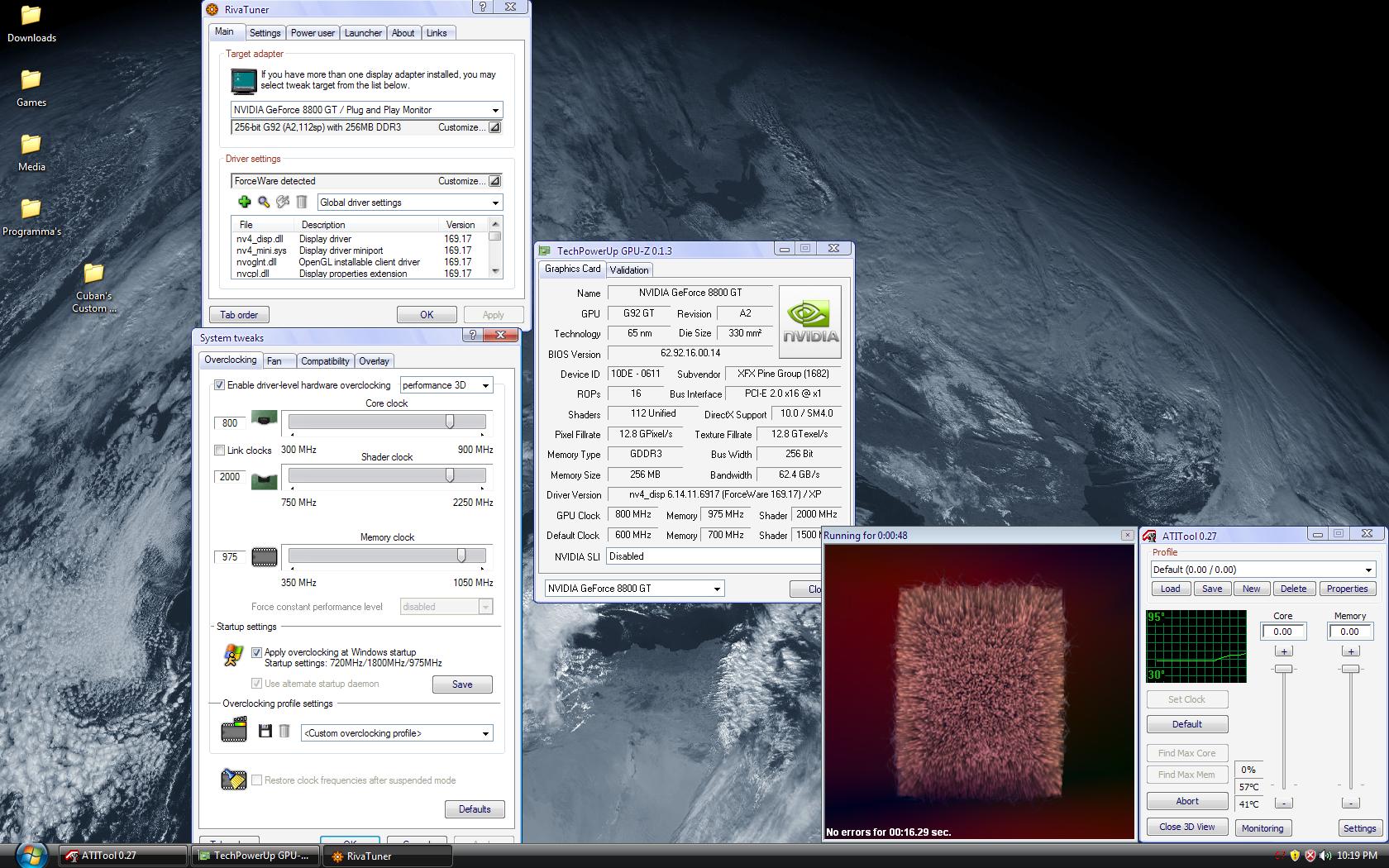Click the Tab order button
This screenshot has height=868, width=1389.
[239, 315]
